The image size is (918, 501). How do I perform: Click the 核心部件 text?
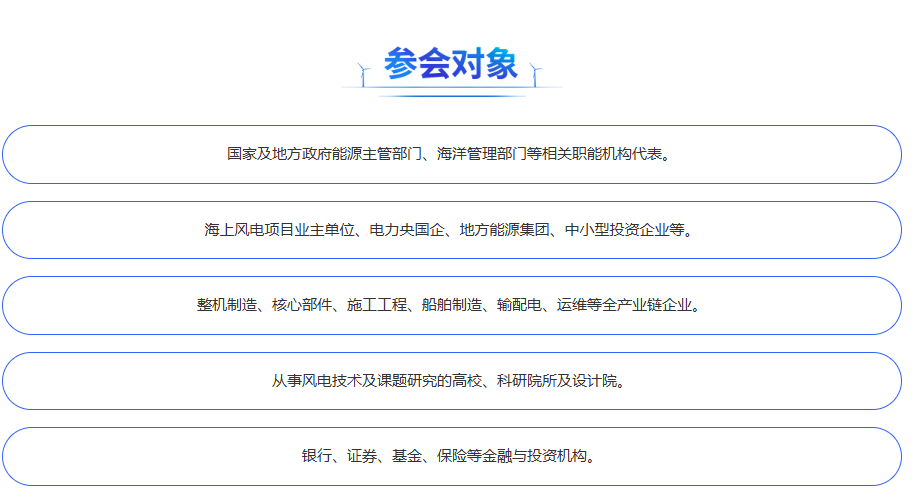point(302,305)
